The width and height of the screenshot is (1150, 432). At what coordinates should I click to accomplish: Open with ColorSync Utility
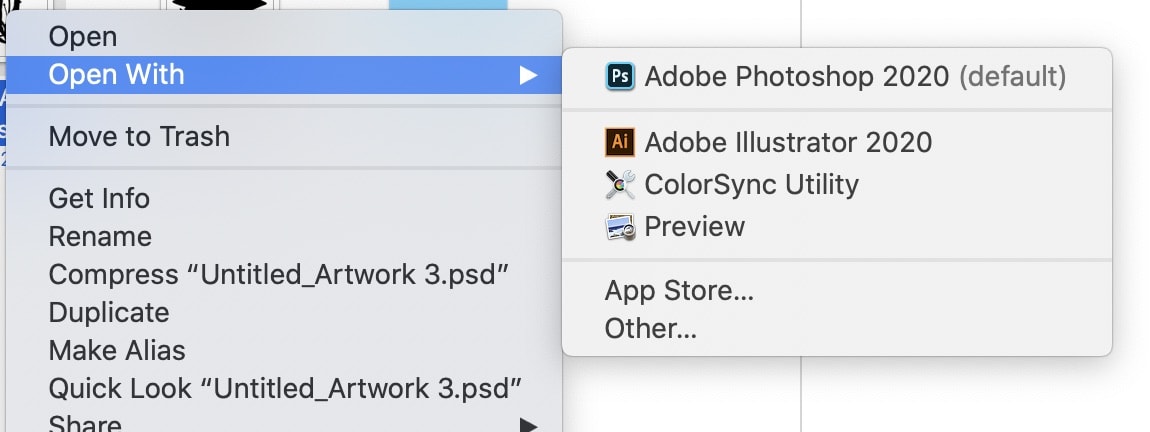tap(837, 184)
